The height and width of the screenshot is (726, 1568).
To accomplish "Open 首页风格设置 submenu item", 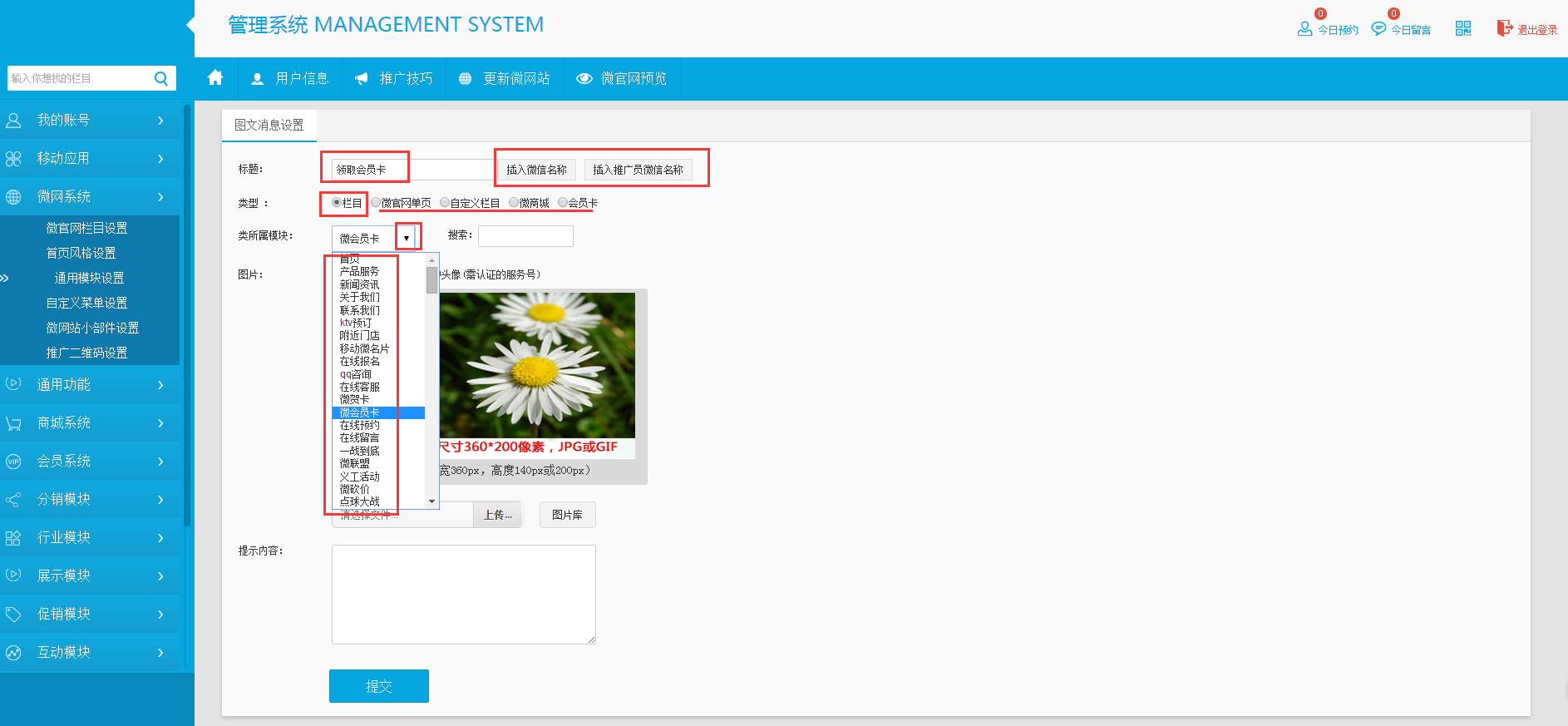I will (81, 253).
